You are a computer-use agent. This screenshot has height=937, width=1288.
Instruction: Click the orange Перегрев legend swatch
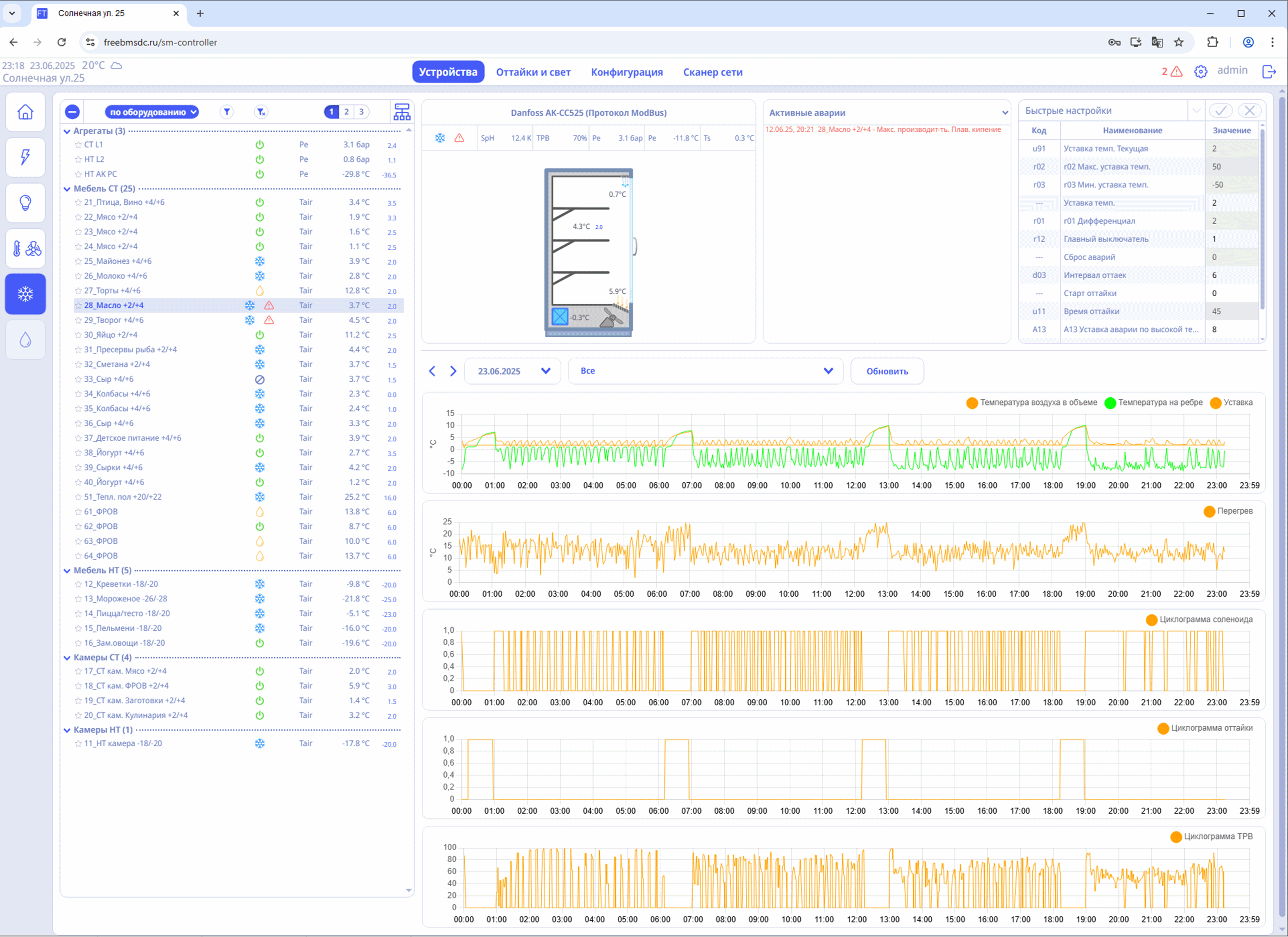[x=1209, y=511]
